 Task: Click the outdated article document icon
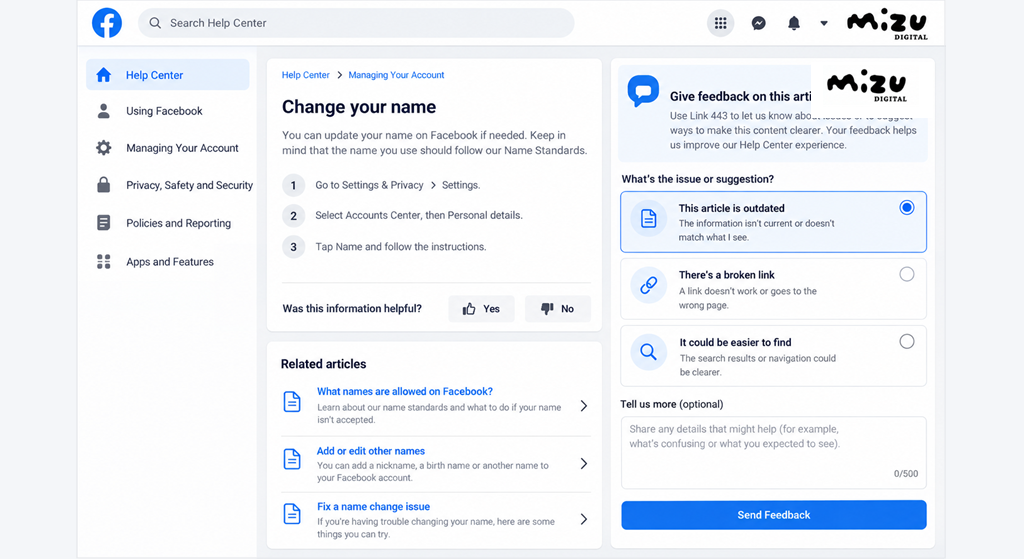pyautogui.click(x=648, y=218)
